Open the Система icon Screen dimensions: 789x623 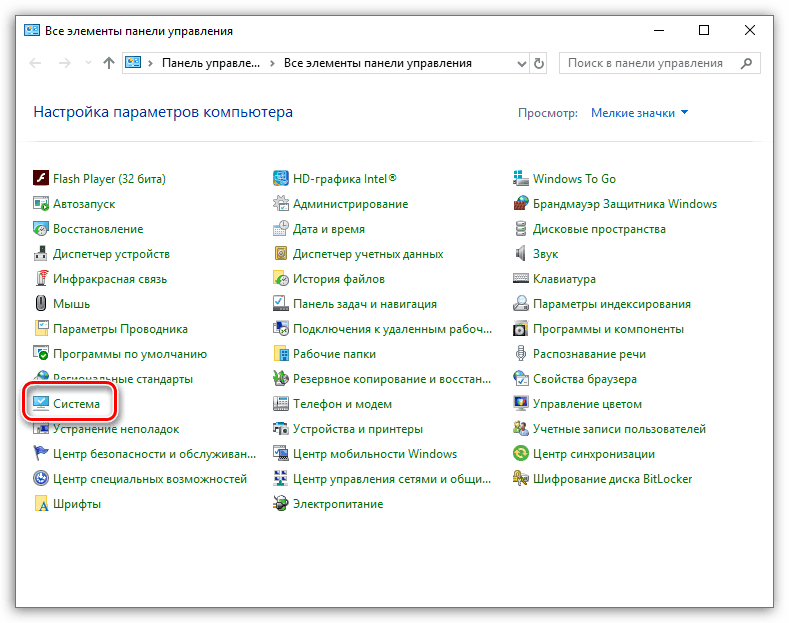(x=41, y=403)
